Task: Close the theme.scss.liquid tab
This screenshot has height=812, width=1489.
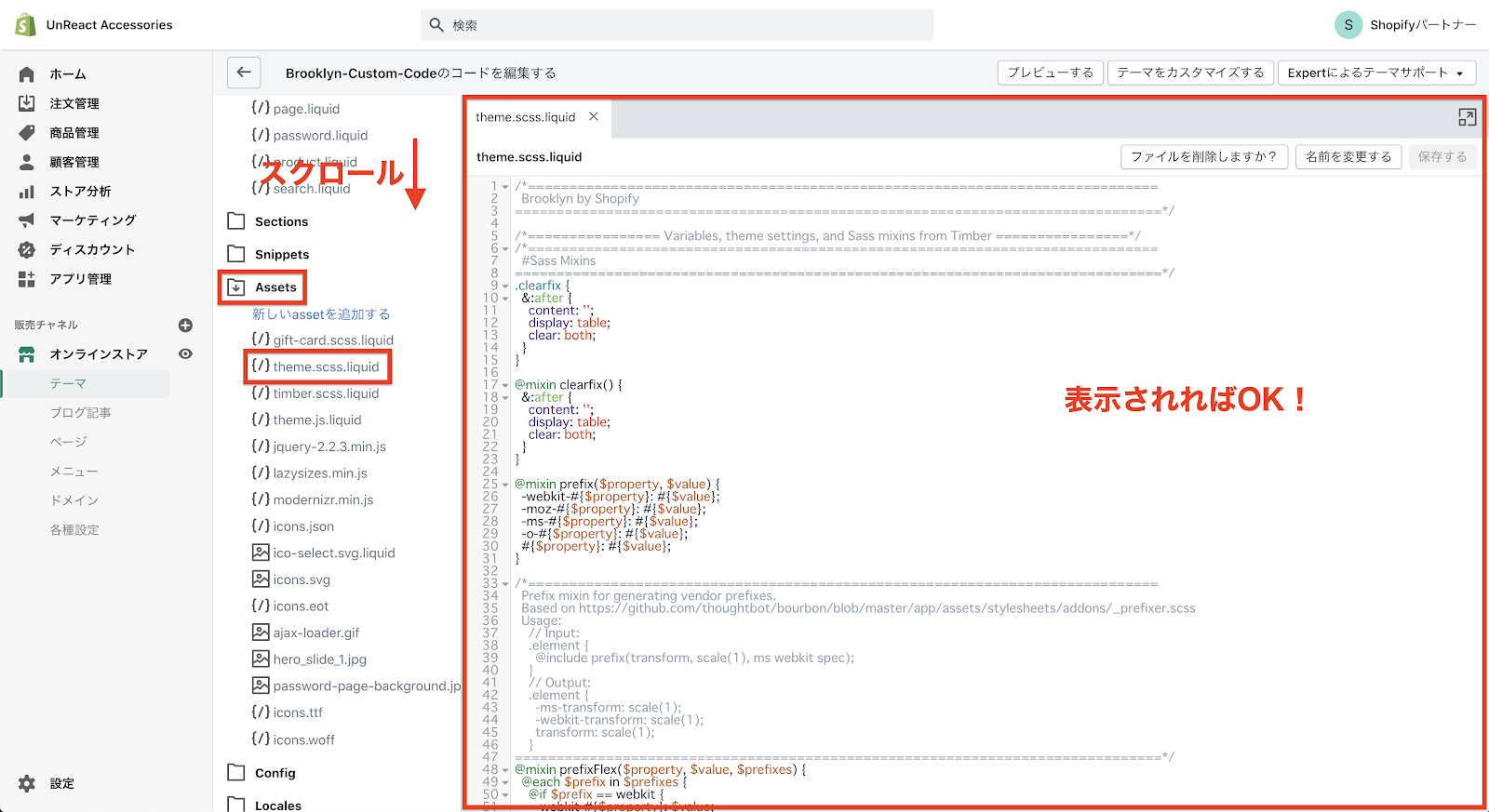Action: click(594, 116)
